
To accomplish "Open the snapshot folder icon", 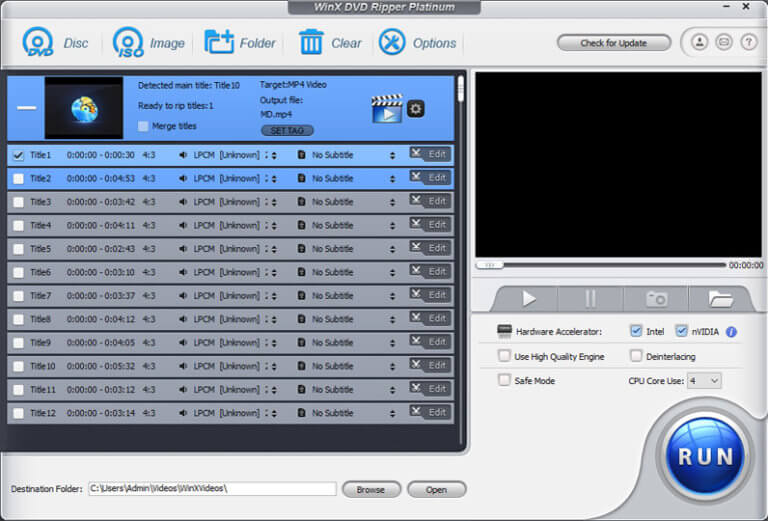I will click(720, 298).
